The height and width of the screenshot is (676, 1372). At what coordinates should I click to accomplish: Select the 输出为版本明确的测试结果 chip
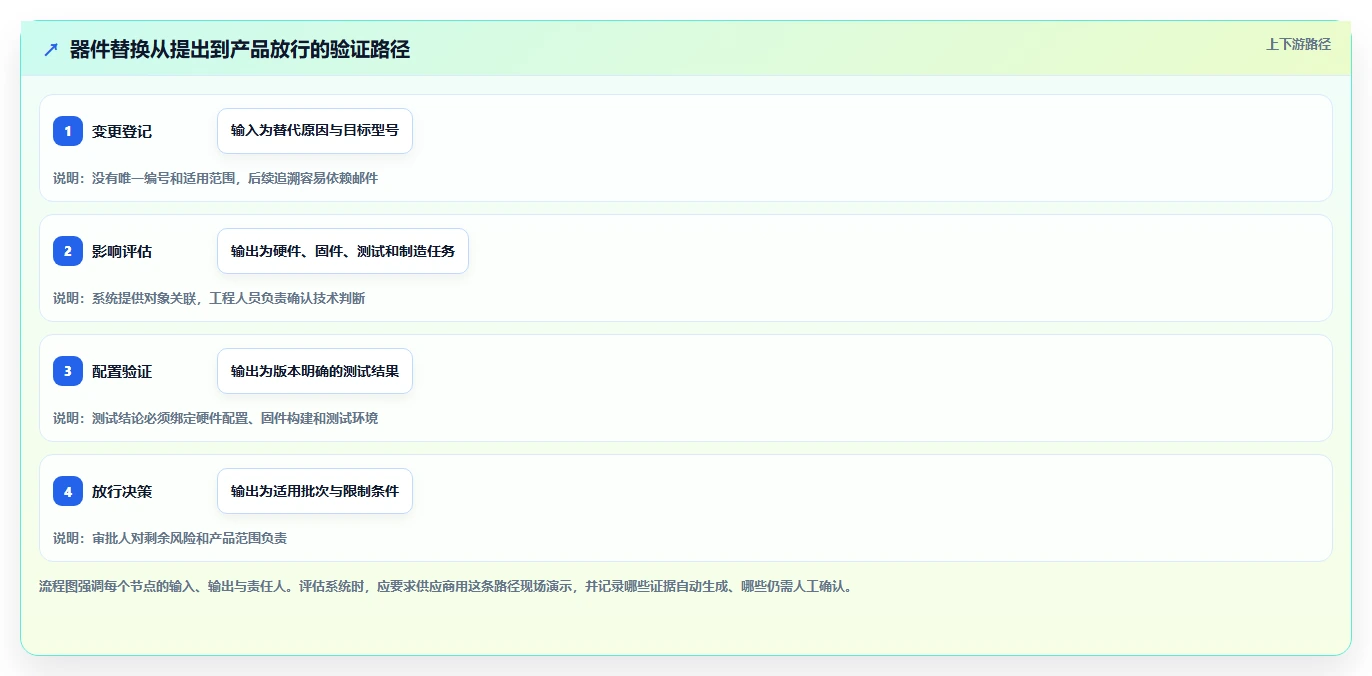(x=315, y=371)
